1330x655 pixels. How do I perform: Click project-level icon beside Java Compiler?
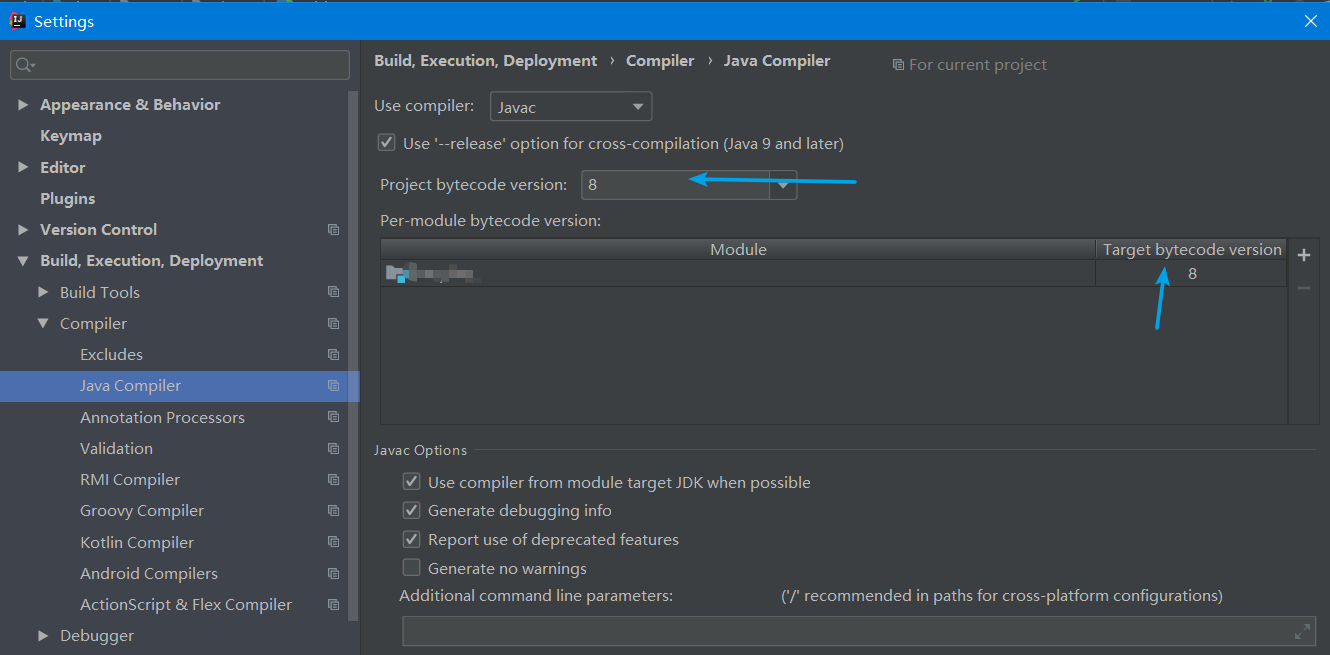[x=334, y=386]
